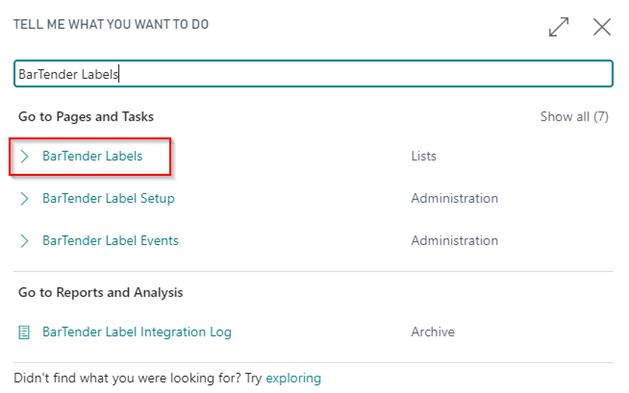Show all 7 pages and tasks results

574,117
